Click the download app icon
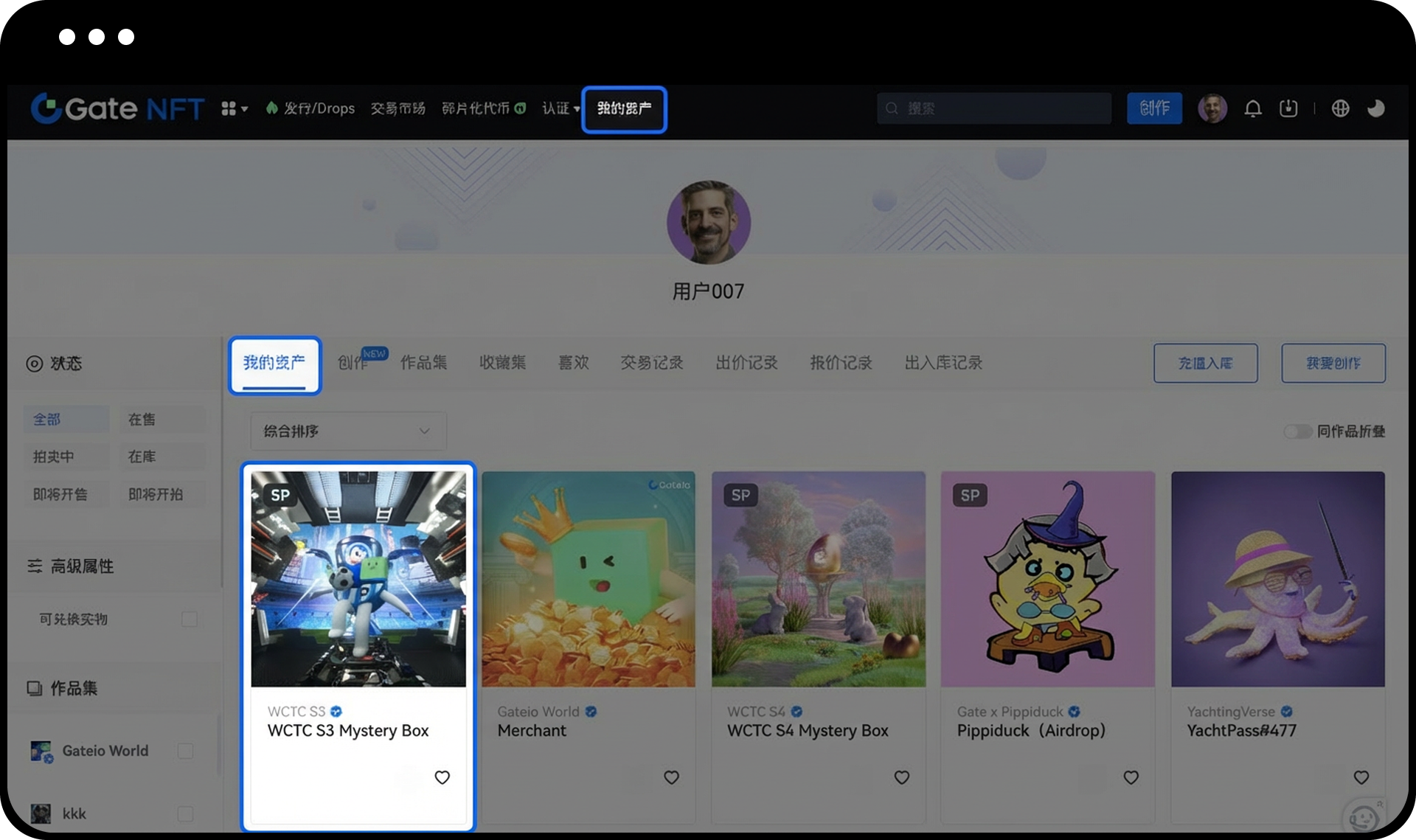This screenshot has width=1416, height=840. (1288, 108)
